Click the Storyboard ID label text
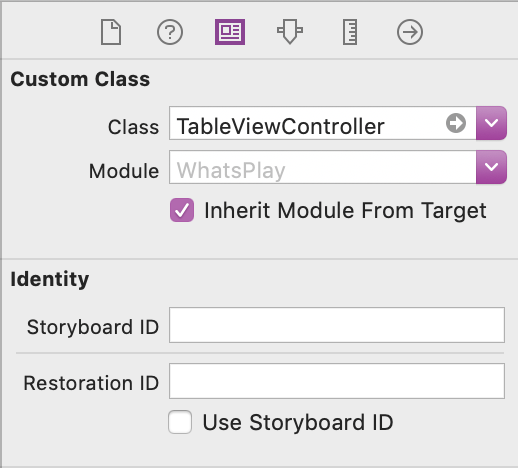Screen dimensions: 518x468 click(93, 327)
